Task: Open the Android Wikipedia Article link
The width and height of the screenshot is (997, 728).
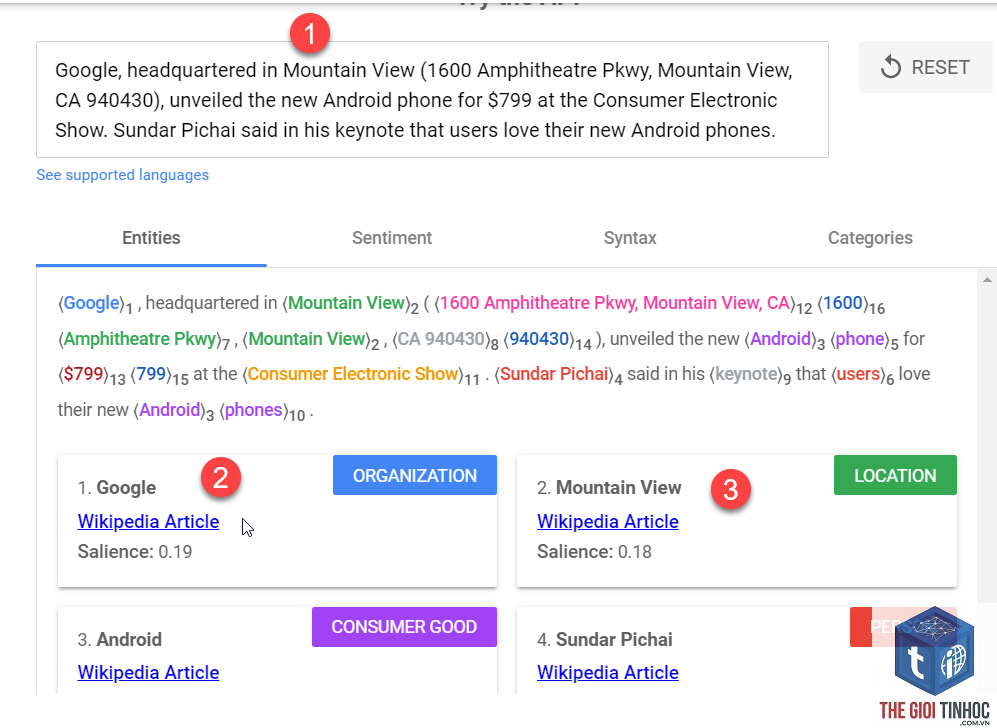Action: (x=148, y=673)
